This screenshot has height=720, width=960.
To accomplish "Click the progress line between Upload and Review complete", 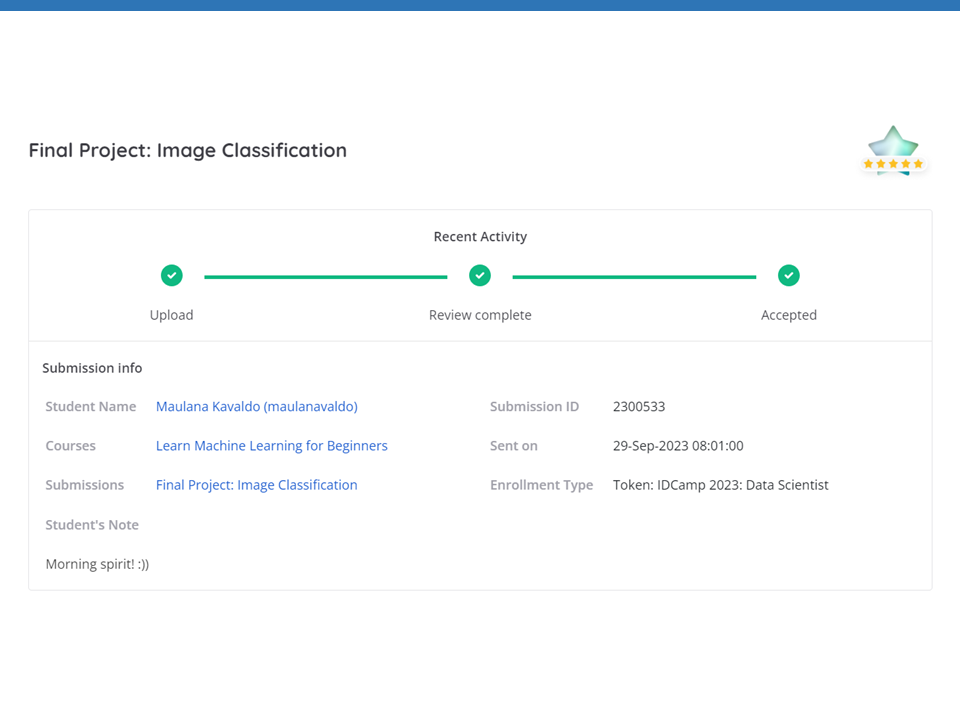I will 326,277.
